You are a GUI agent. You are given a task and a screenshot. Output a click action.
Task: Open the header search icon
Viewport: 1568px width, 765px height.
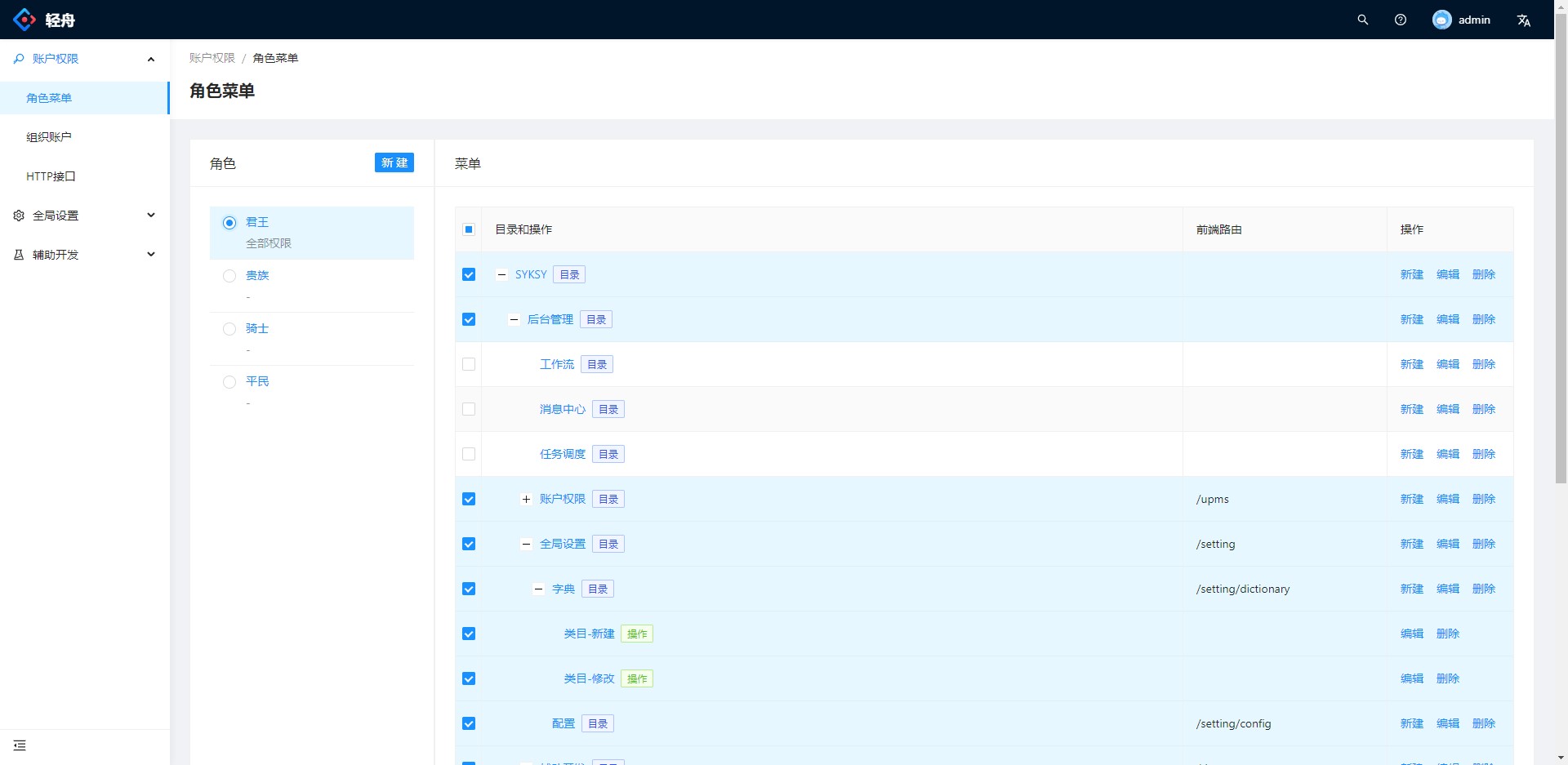(1363, 20)
